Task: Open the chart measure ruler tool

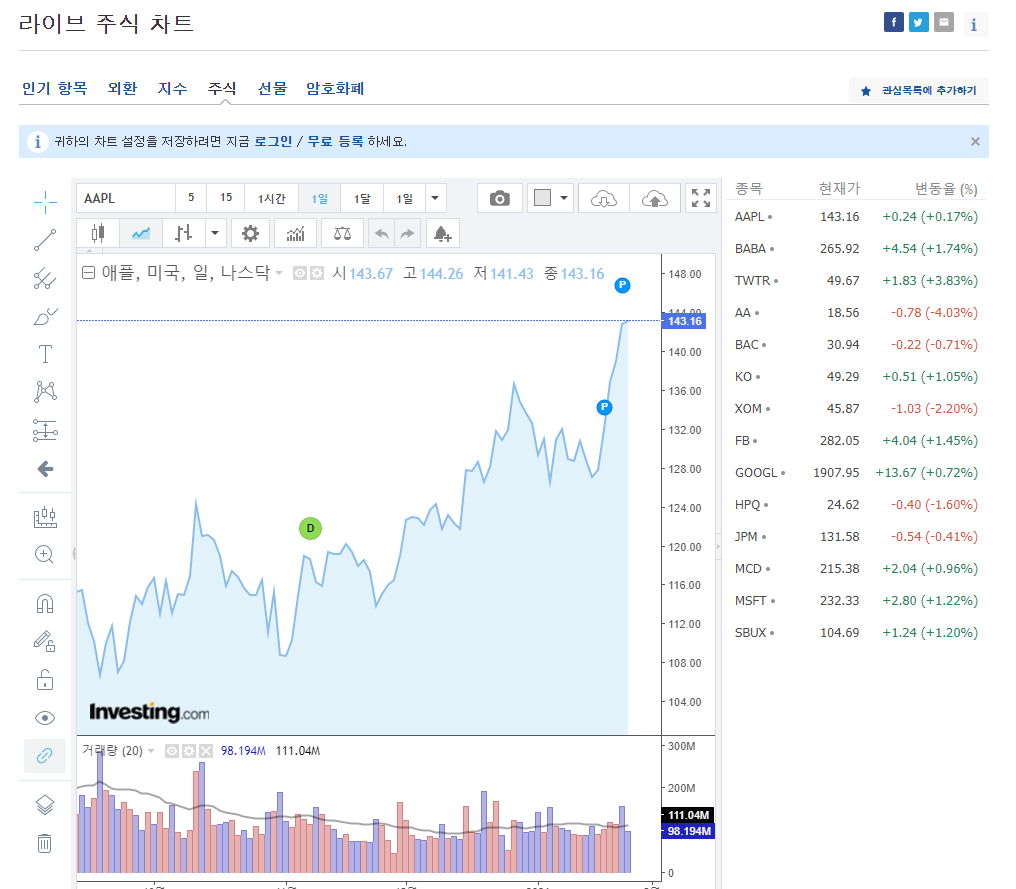Action: [x=45, y=516]
